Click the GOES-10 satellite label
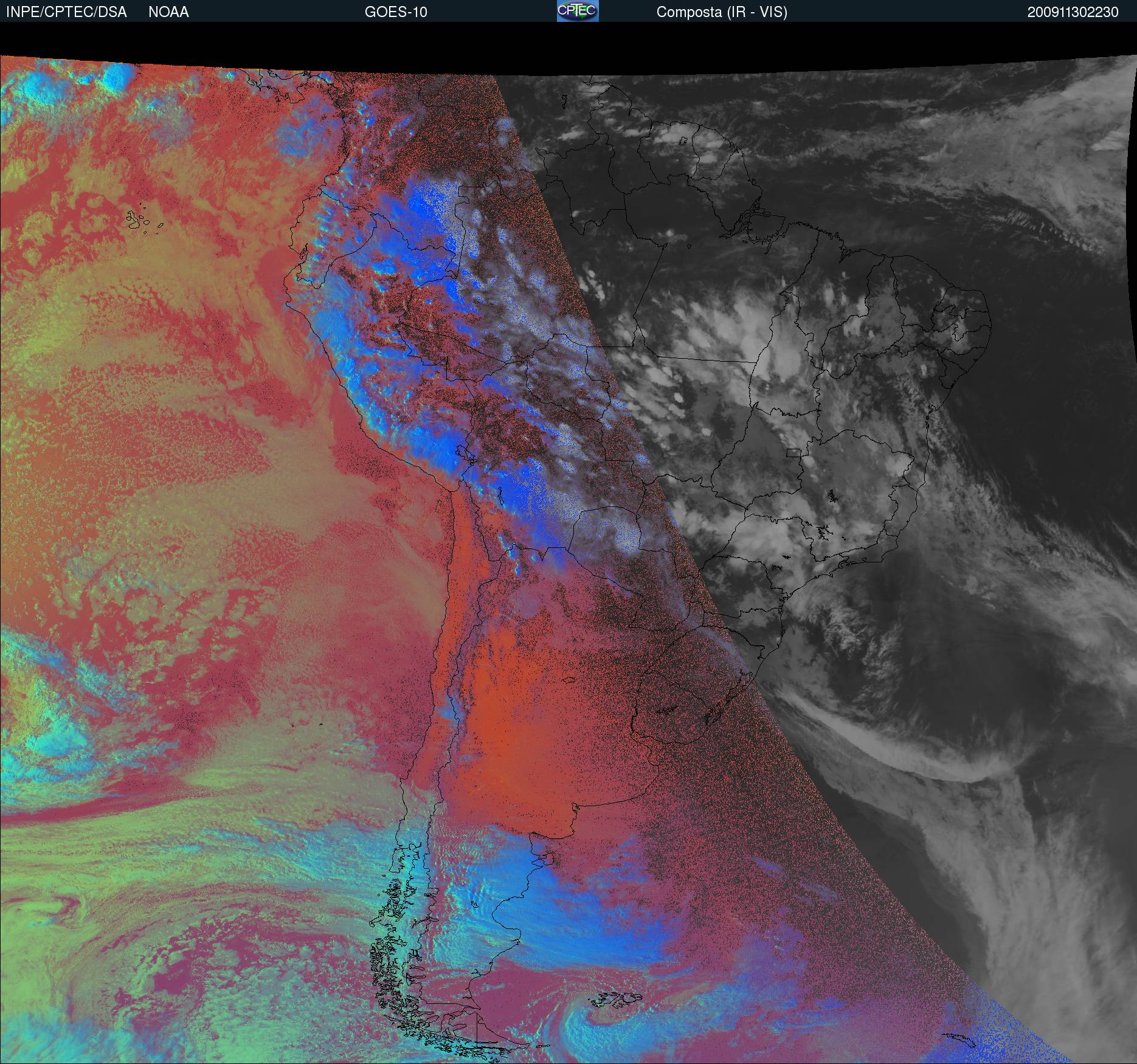 [x=396, y=12]
